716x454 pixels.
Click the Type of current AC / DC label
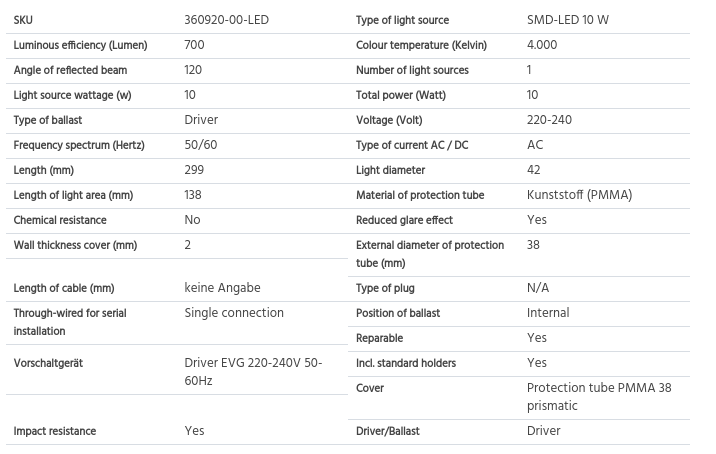412,145
